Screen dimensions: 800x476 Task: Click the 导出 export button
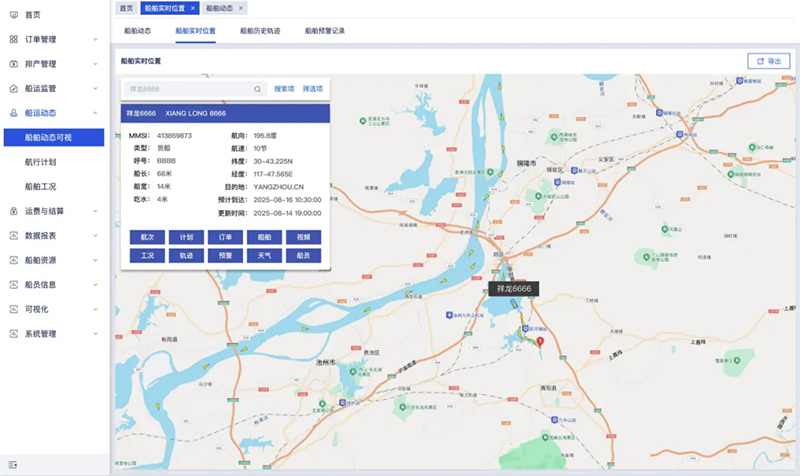(x=768, y=61)
